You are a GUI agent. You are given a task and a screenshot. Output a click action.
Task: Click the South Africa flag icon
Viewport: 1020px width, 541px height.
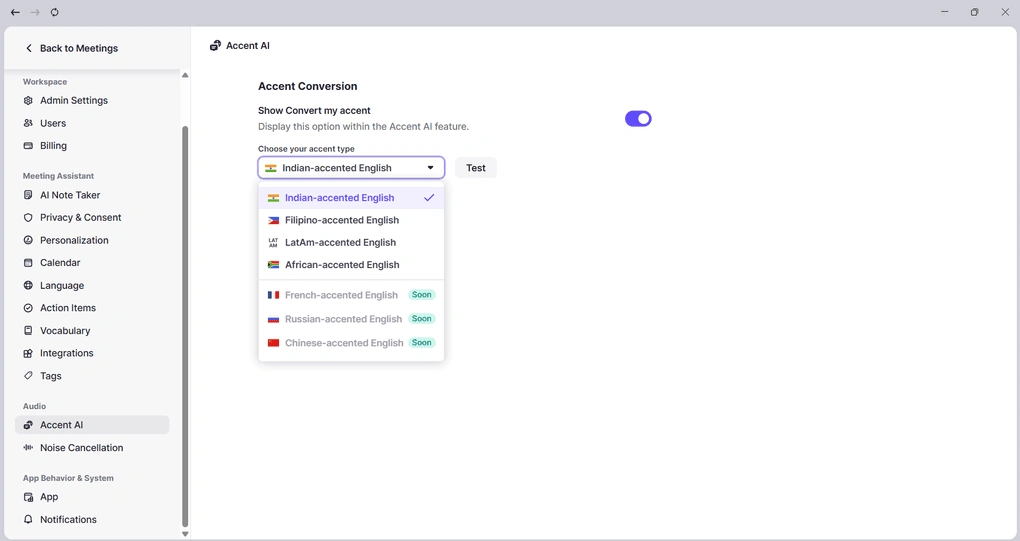click(x=273, y=265)
